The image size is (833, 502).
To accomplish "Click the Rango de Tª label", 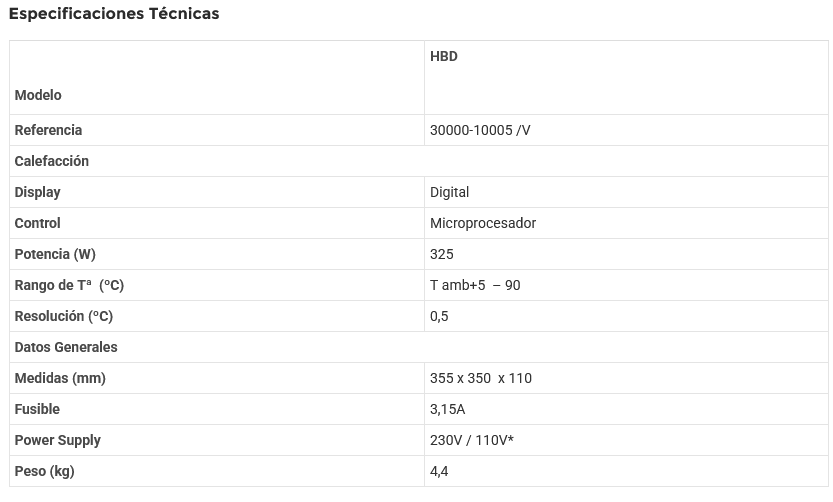I will 69,285.
